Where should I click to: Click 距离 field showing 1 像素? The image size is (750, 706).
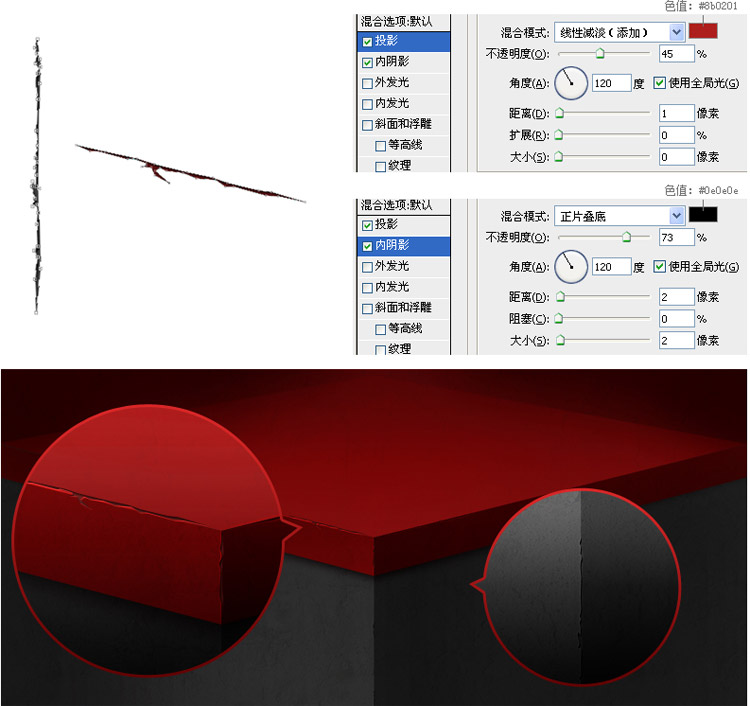[x=676, y=113]
